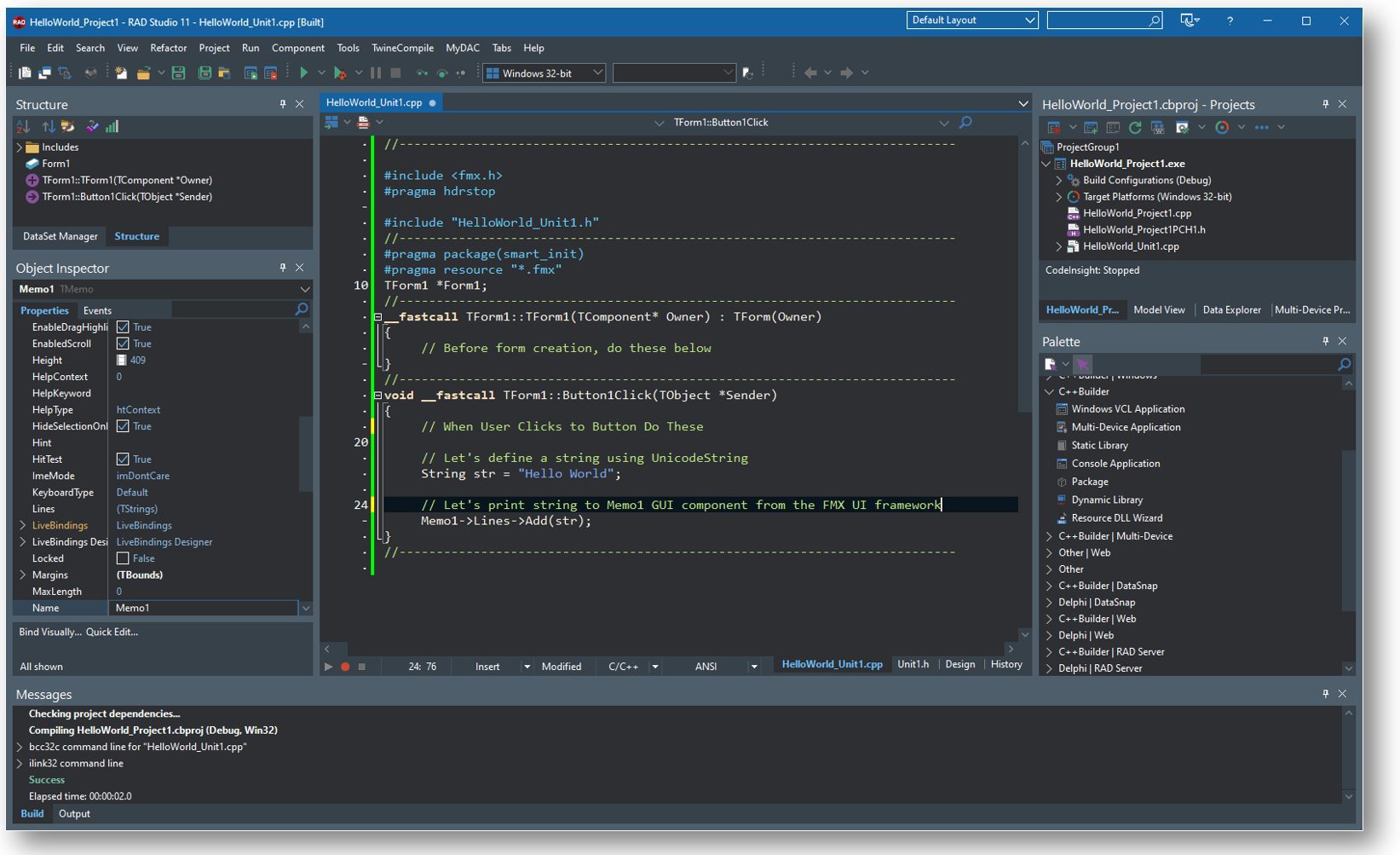Click the purple cursor icon in Palette
The image size is (1400, 855).
[x=1083, y=364]
